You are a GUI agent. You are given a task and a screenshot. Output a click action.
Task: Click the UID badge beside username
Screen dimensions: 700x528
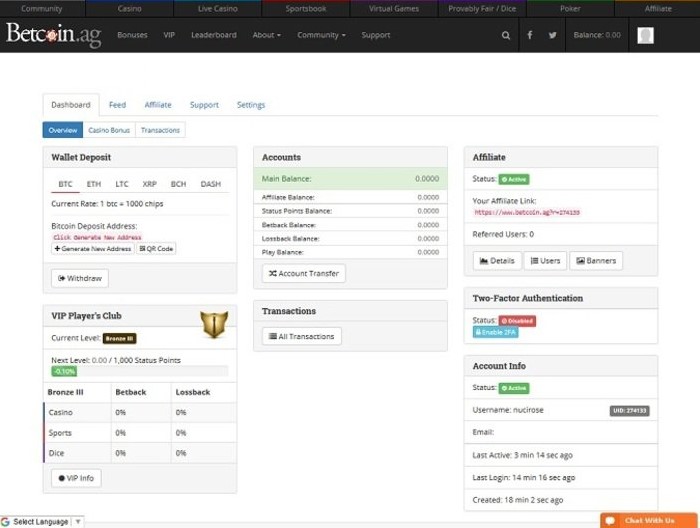pyautogui.click(x=629, y=411)
